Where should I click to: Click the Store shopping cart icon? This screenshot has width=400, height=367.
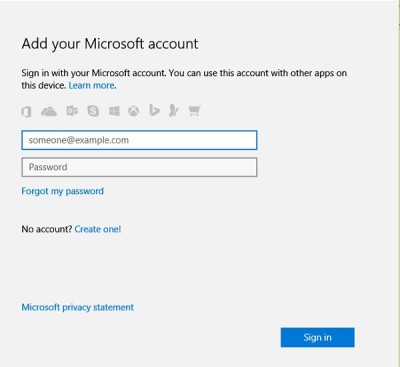[x=194, y=111]
